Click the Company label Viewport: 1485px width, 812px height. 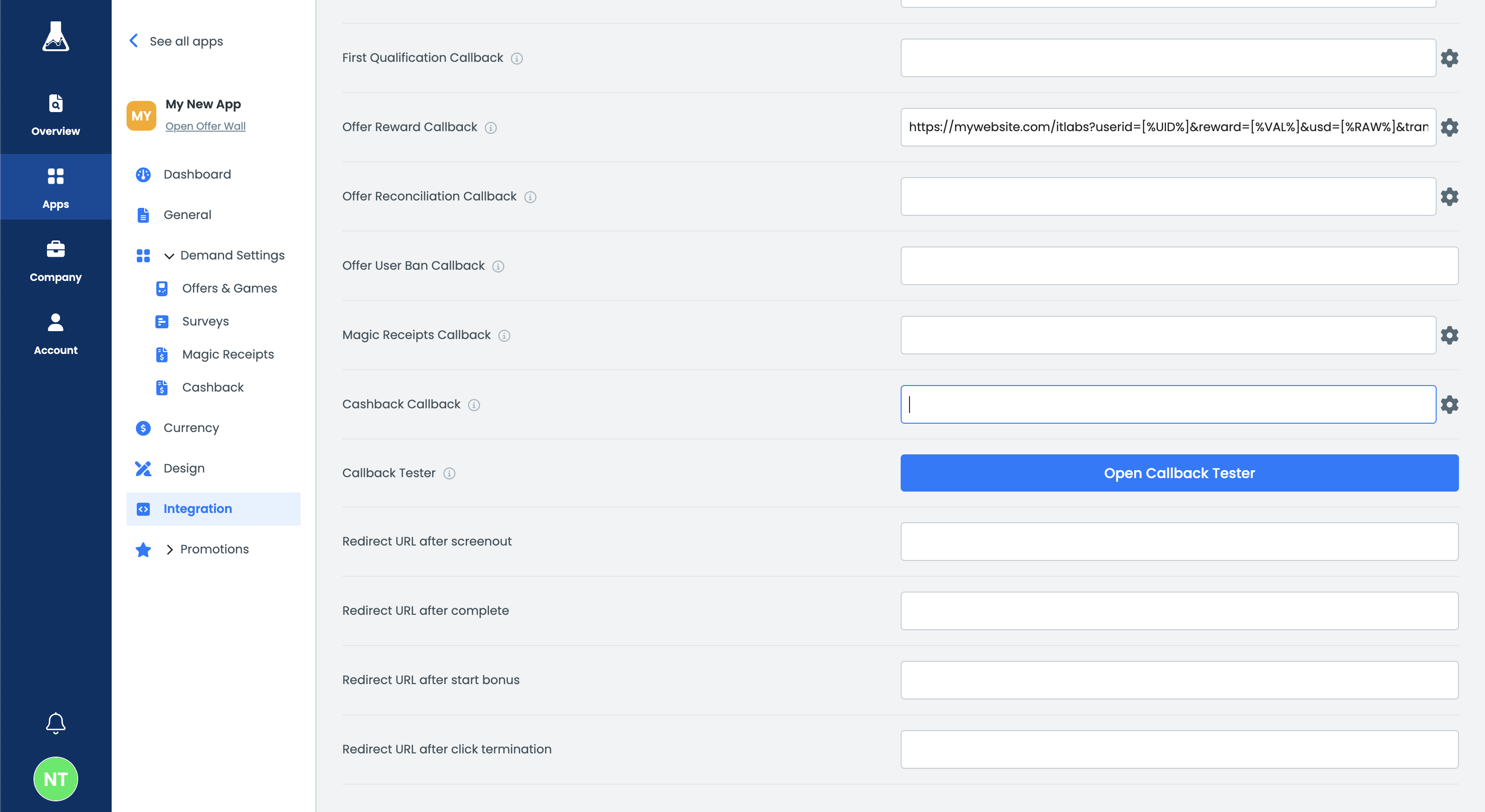(55, 277)
